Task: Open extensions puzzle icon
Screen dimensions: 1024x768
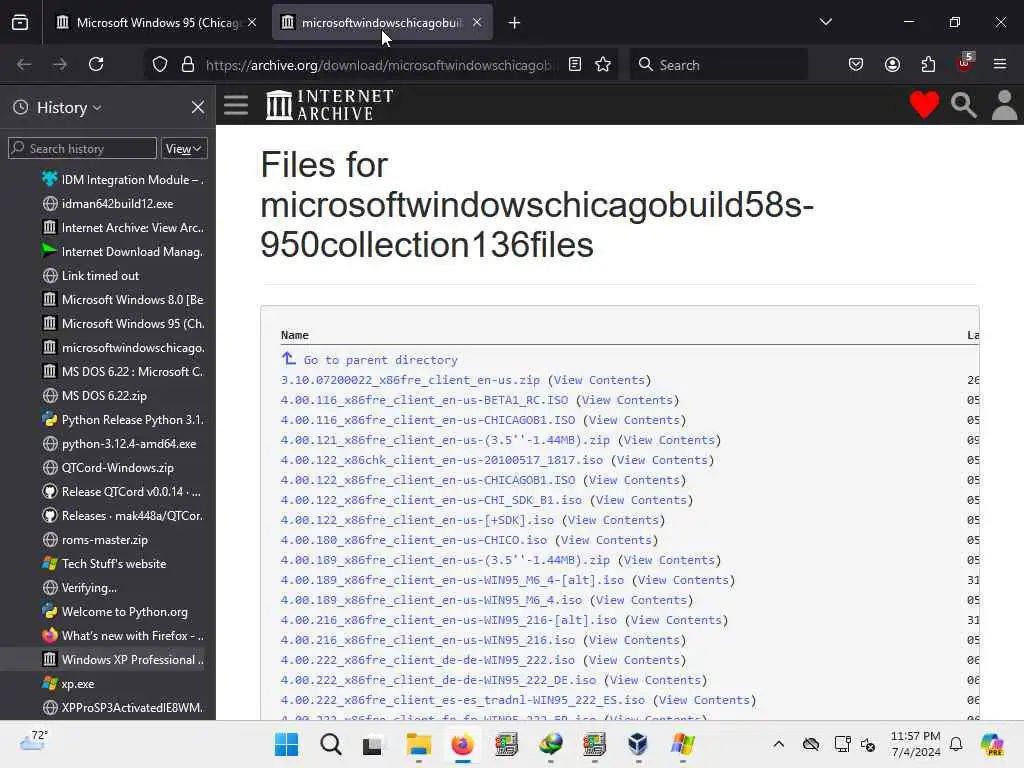Action: click(928, 64)
